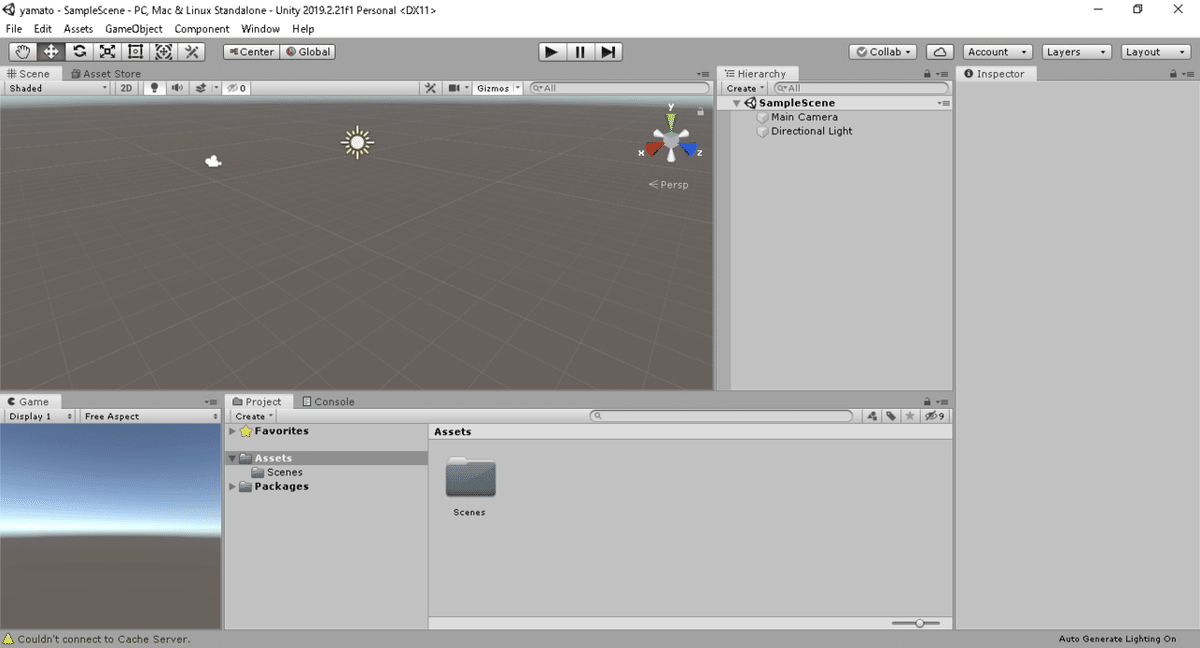Expand Favorites in Project panel
Screen dimensions: 1200x648
click(233, 431)
